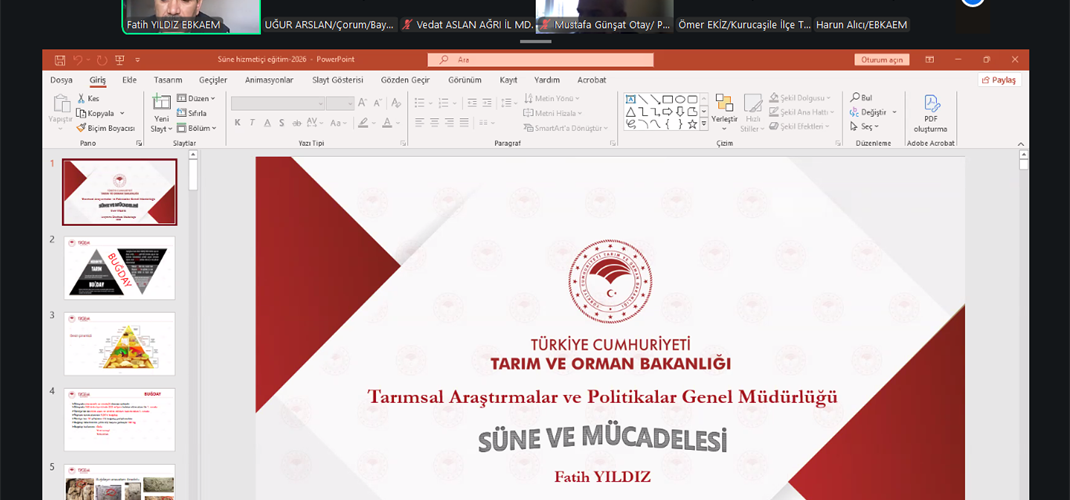Align text right
The width and height of the screenshot is (1070, 500).
pyautogui.click(x=450, y=123)
